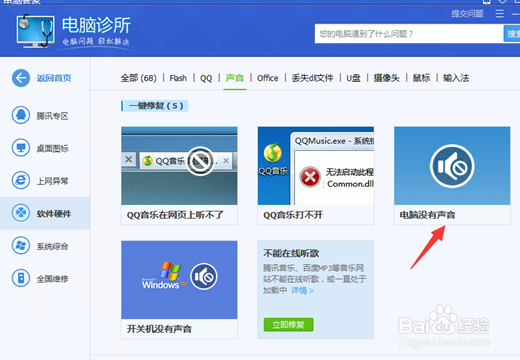Image resolution: width=520 pixels, height=360 pixels.
Task: Open the 上网异常 browser icon
Action: pyautogui.click(x=21, y=180)
